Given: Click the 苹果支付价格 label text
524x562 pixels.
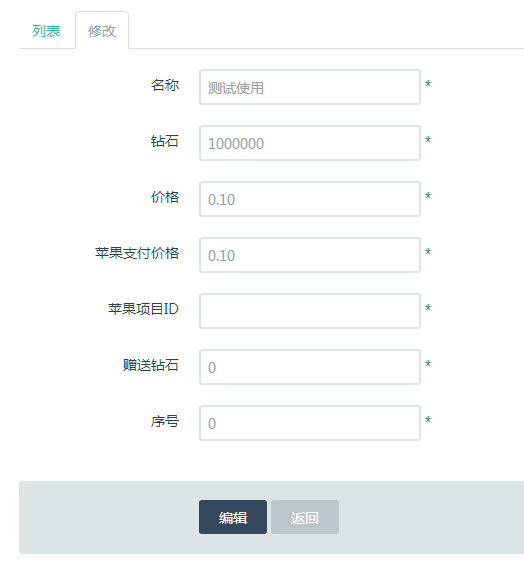Looking at the screenshot, I should [x=137, y=253].
